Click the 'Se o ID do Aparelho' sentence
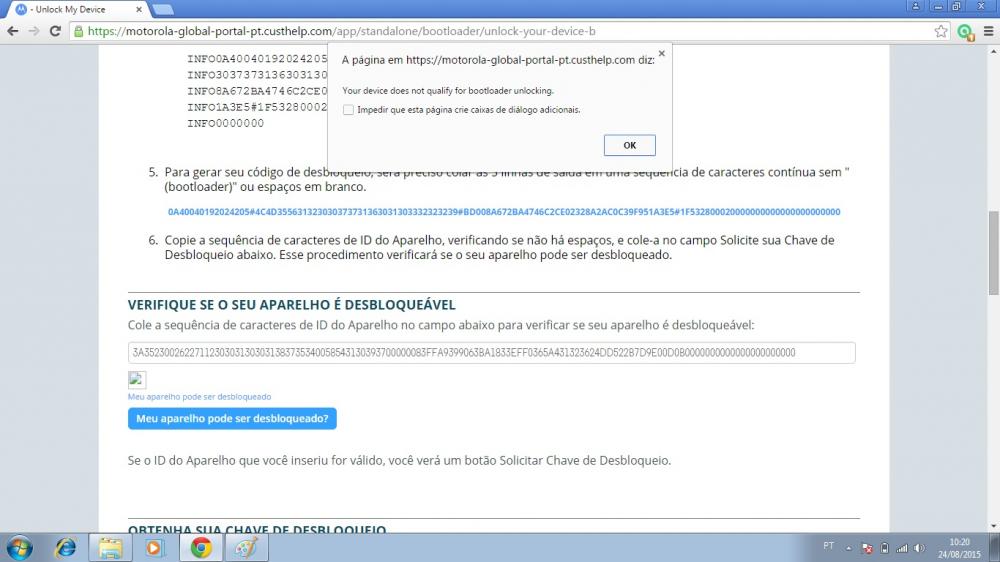This screenshot has width=1000, height=562. 399,461
